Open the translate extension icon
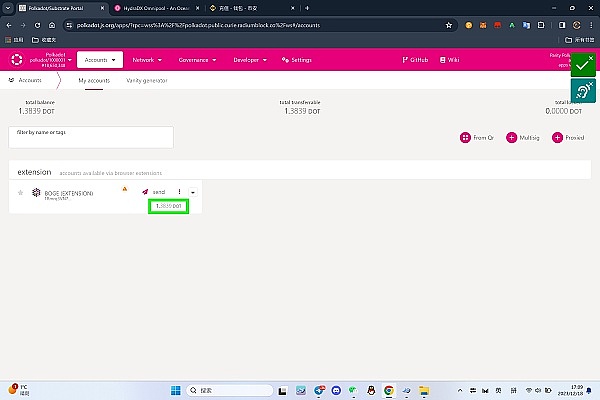 (x=527, y=25)
